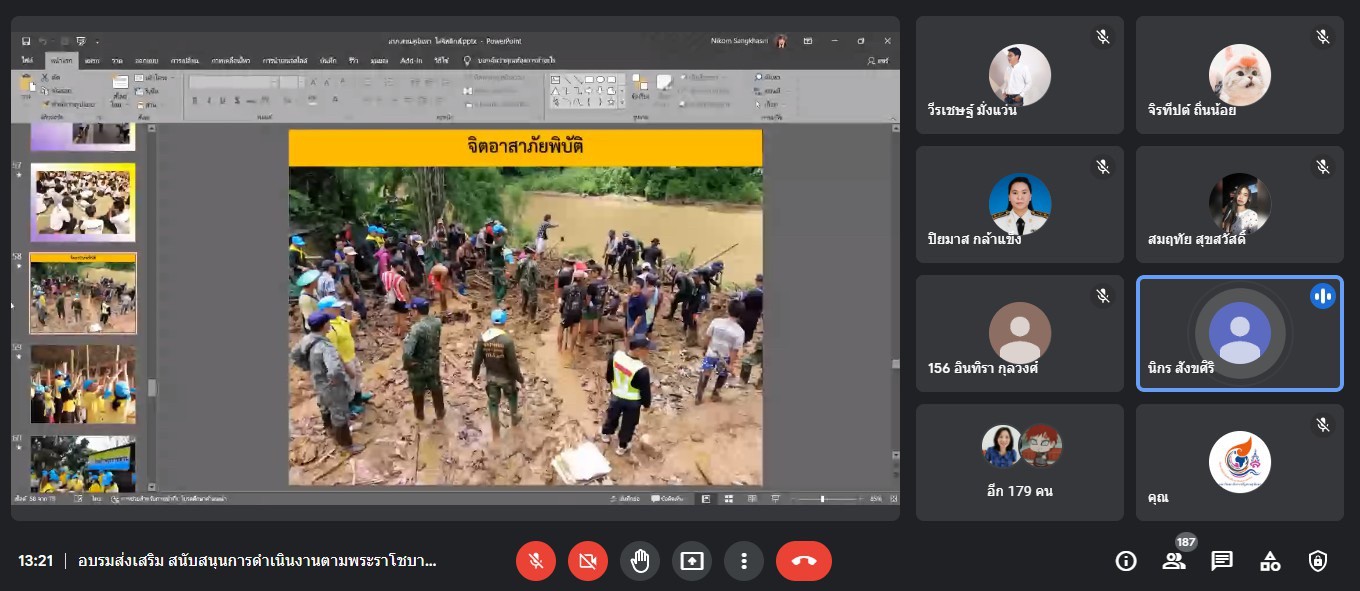The image size is (1360, 591).
Task: Click the Save icon in PowerPoint title bar
Action: pyautogui.click(x=25, y=41)
